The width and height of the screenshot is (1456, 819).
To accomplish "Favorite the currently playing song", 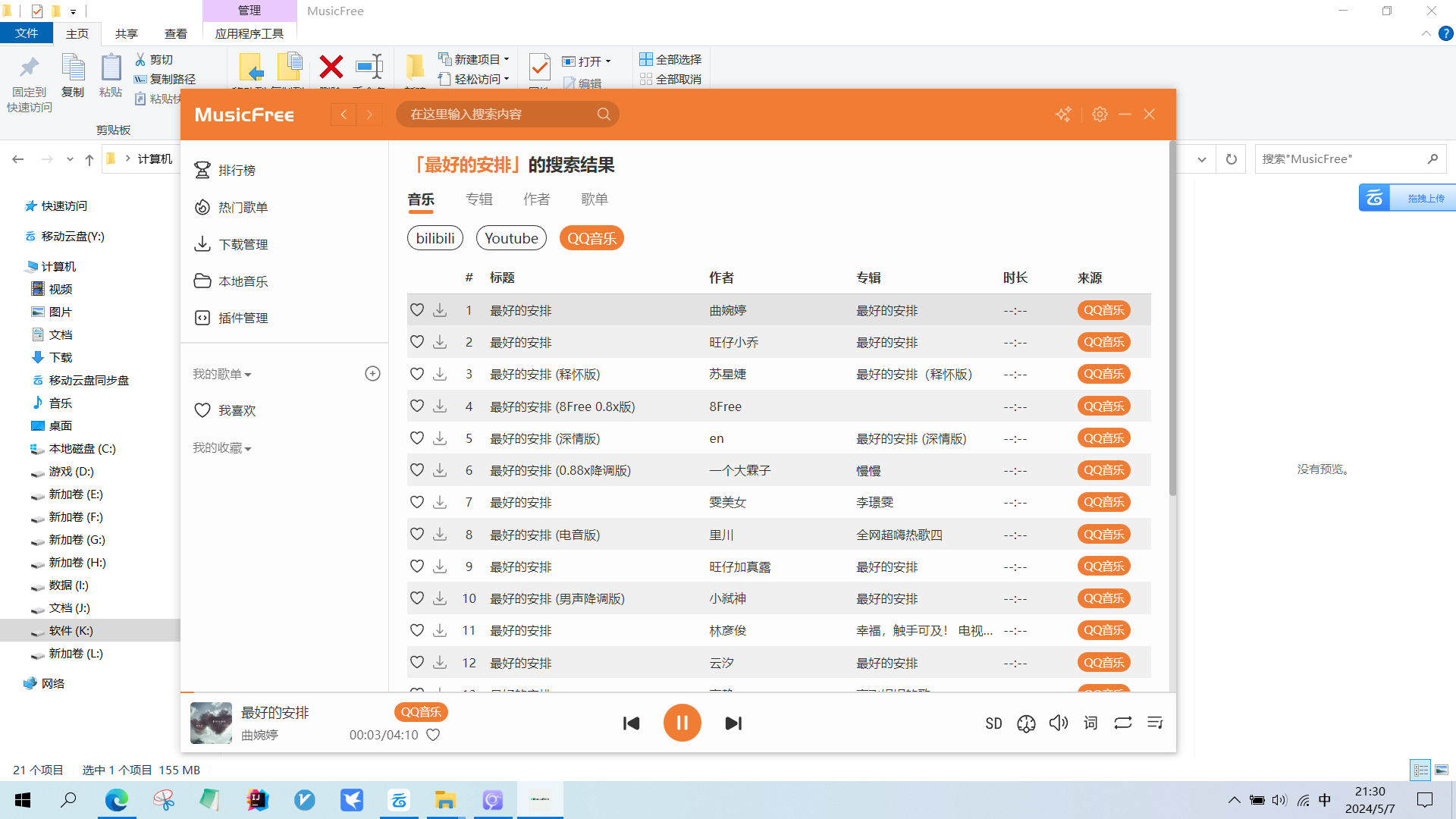I will 433,735.
